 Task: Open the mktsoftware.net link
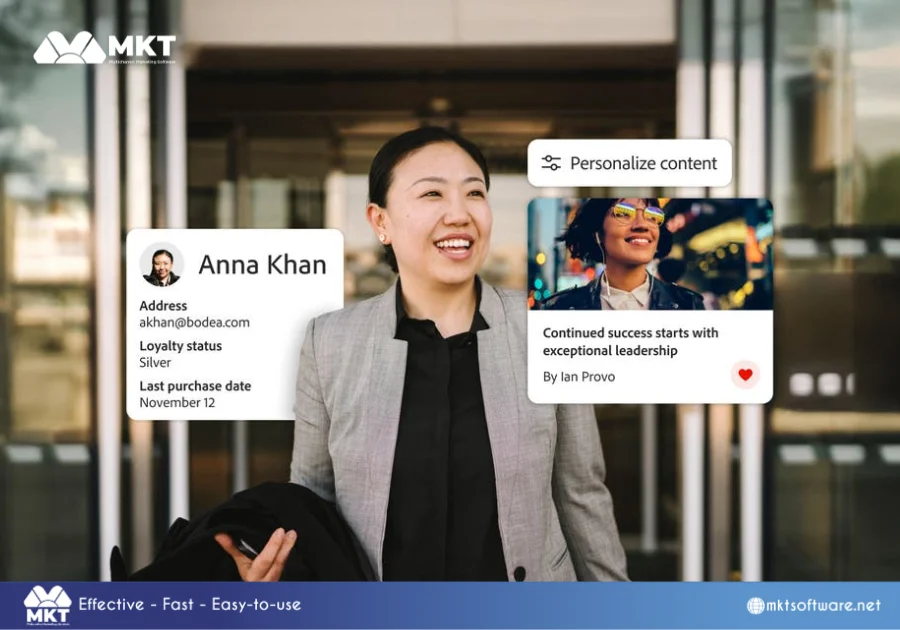(x=823, y=605)
